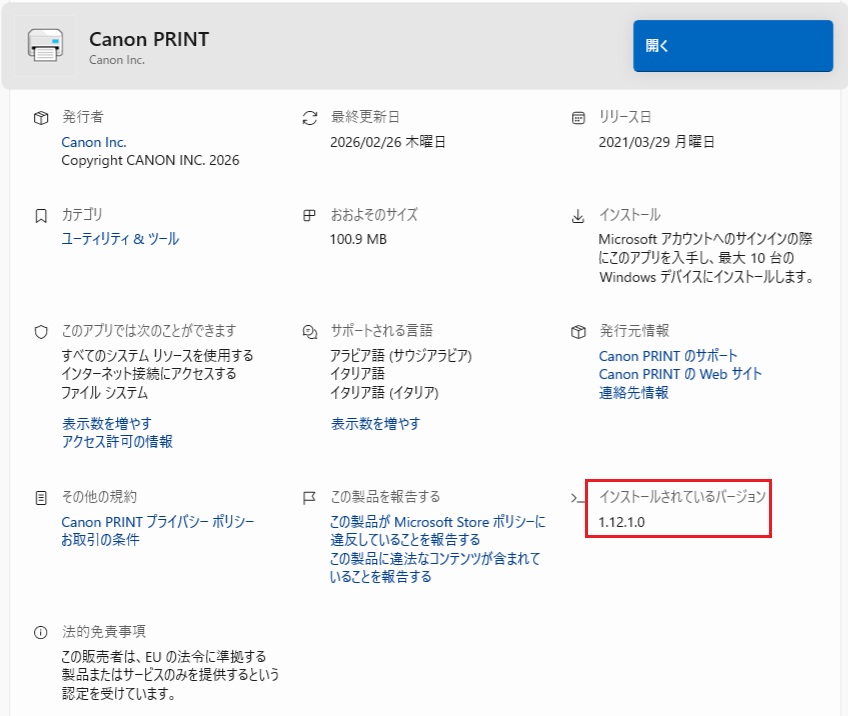Click the terminal icon beside インストールされているバージョン
The height and width of the screenshot is (716, 848).
[x=578, y=498]
